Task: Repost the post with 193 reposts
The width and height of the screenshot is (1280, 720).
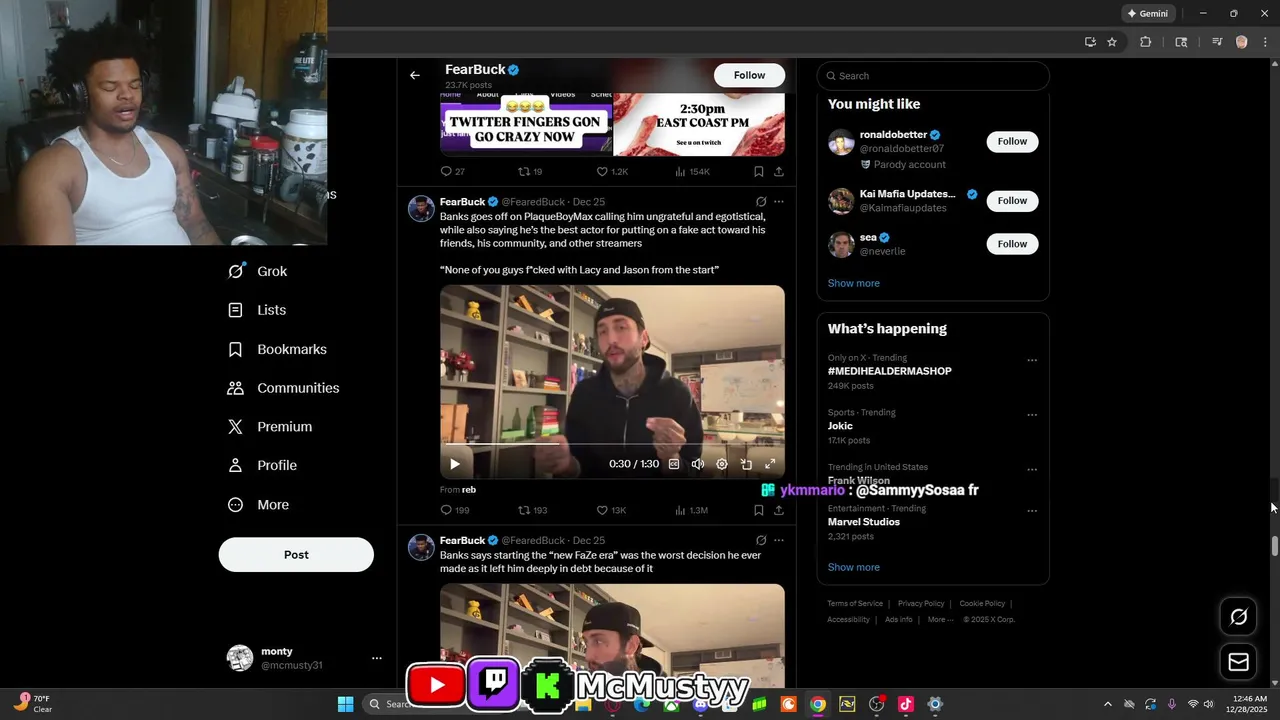Action: click(x=533, y=510)
